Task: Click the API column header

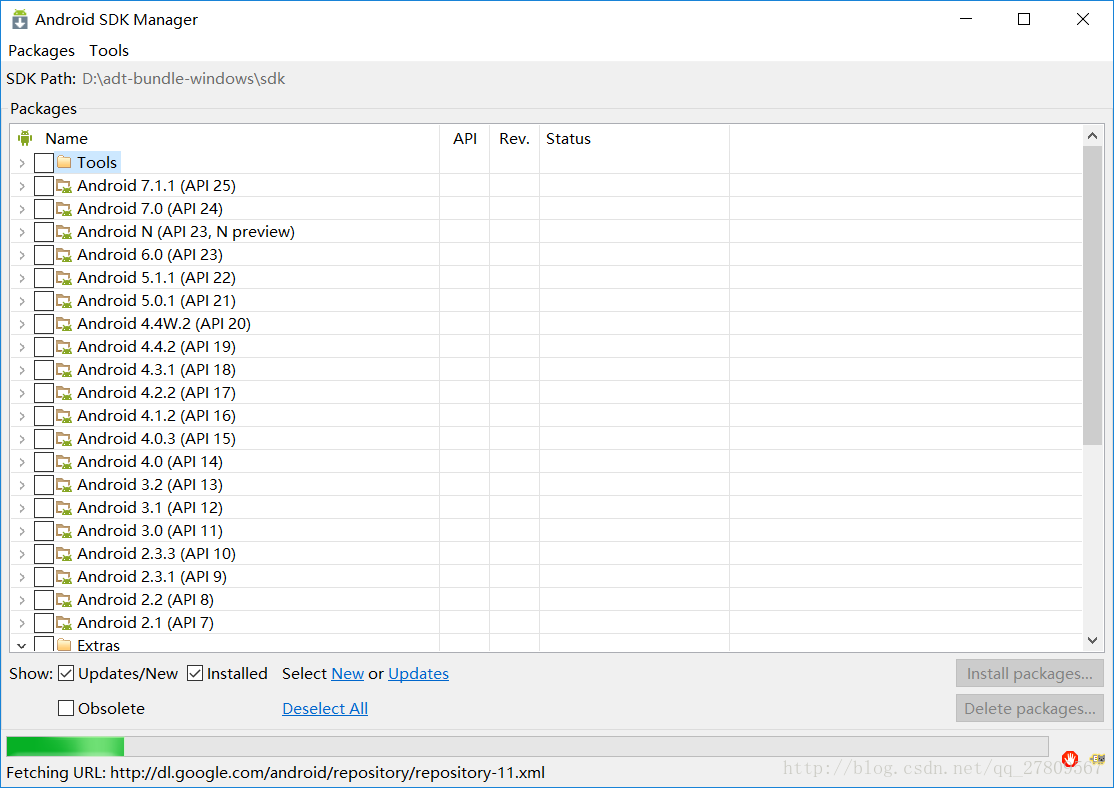Action: (x=465, y=139)
